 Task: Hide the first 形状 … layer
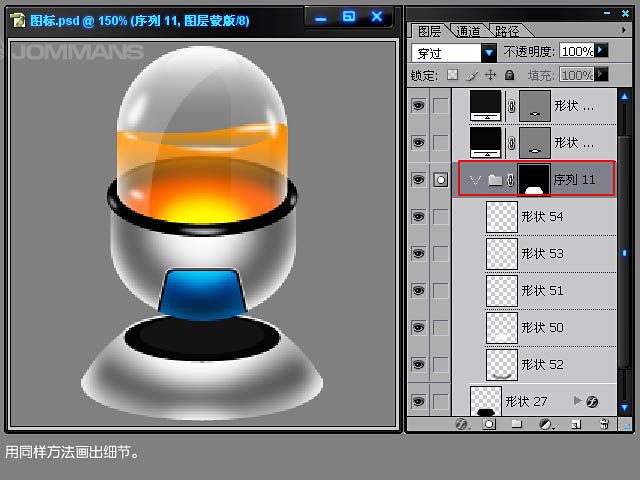pyautogui.click(x=418, y=106)
